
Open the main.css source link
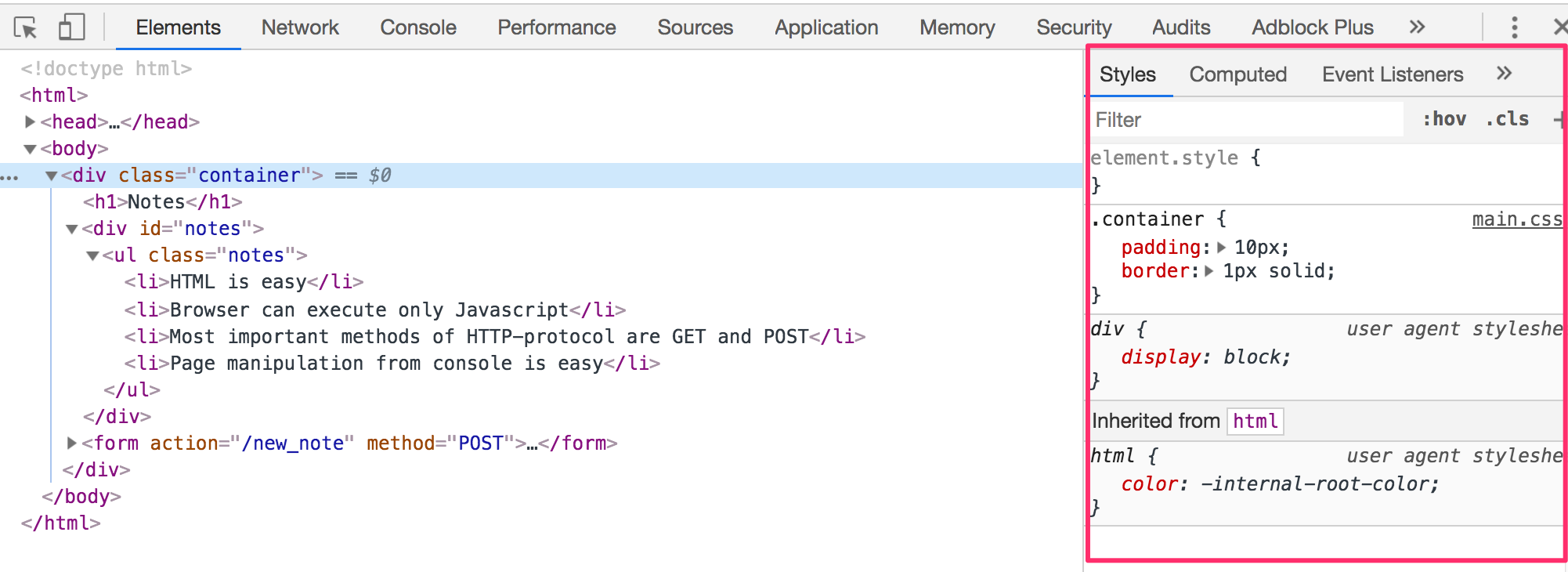tap(1516, 219)
